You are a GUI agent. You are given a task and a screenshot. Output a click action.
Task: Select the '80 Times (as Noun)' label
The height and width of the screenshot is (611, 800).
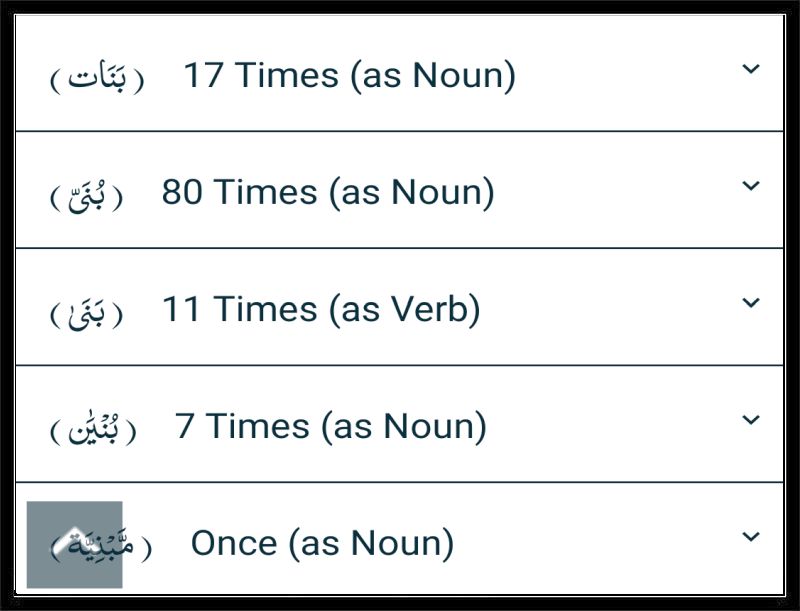(x=328, y=193)
